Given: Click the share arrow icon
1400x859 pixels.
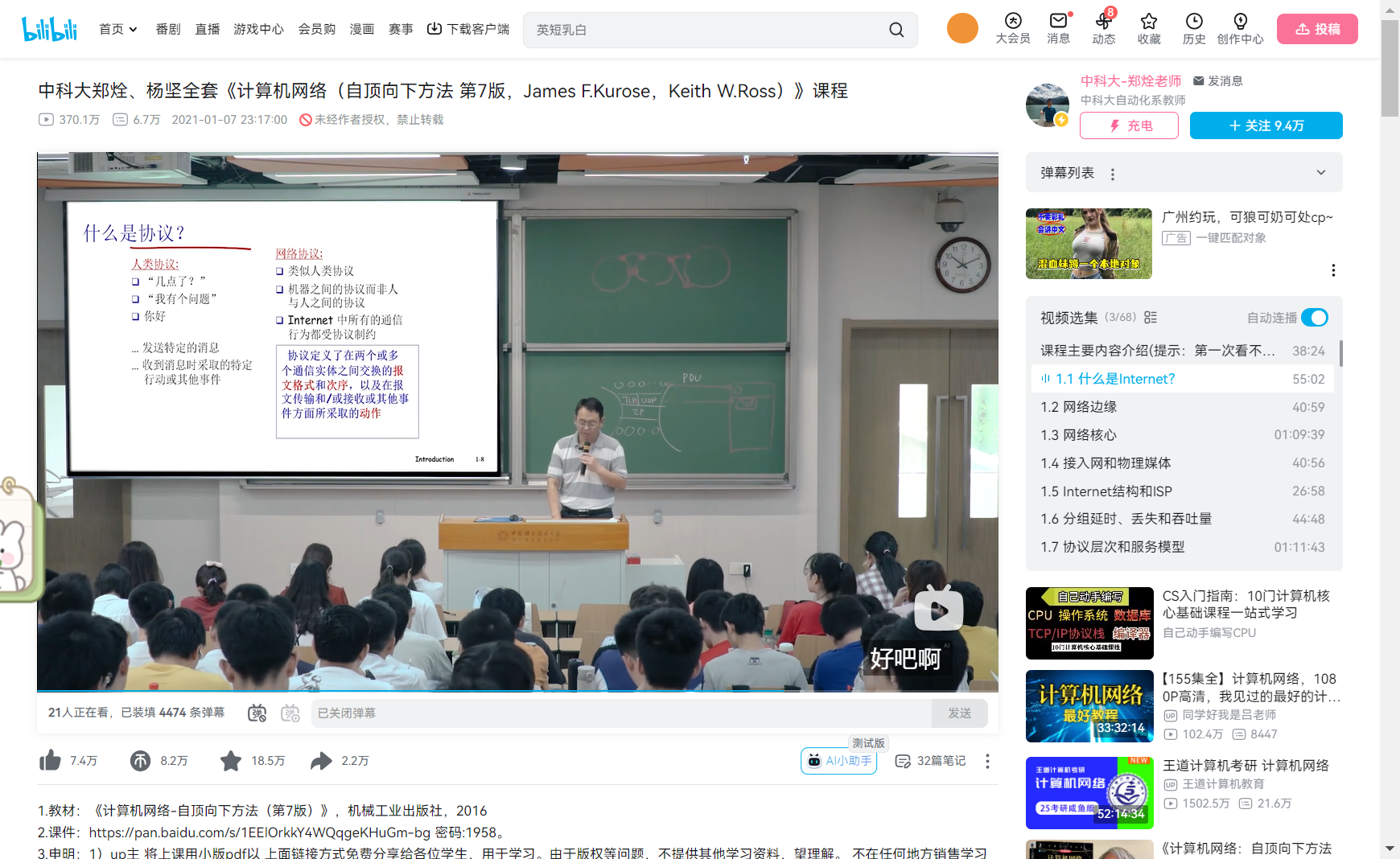Looking at the screenshot, I should [322, 760].
